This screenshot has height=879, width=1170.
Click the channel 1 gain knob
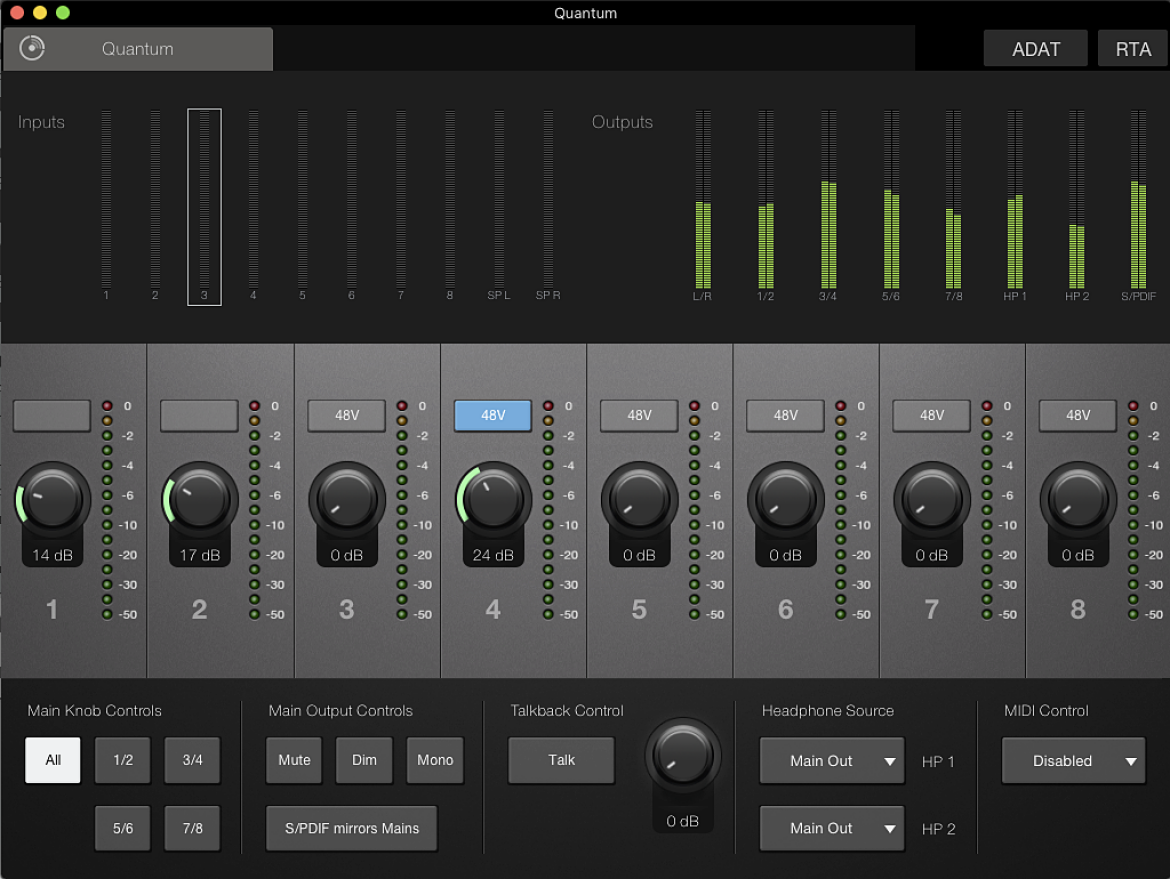52,500
